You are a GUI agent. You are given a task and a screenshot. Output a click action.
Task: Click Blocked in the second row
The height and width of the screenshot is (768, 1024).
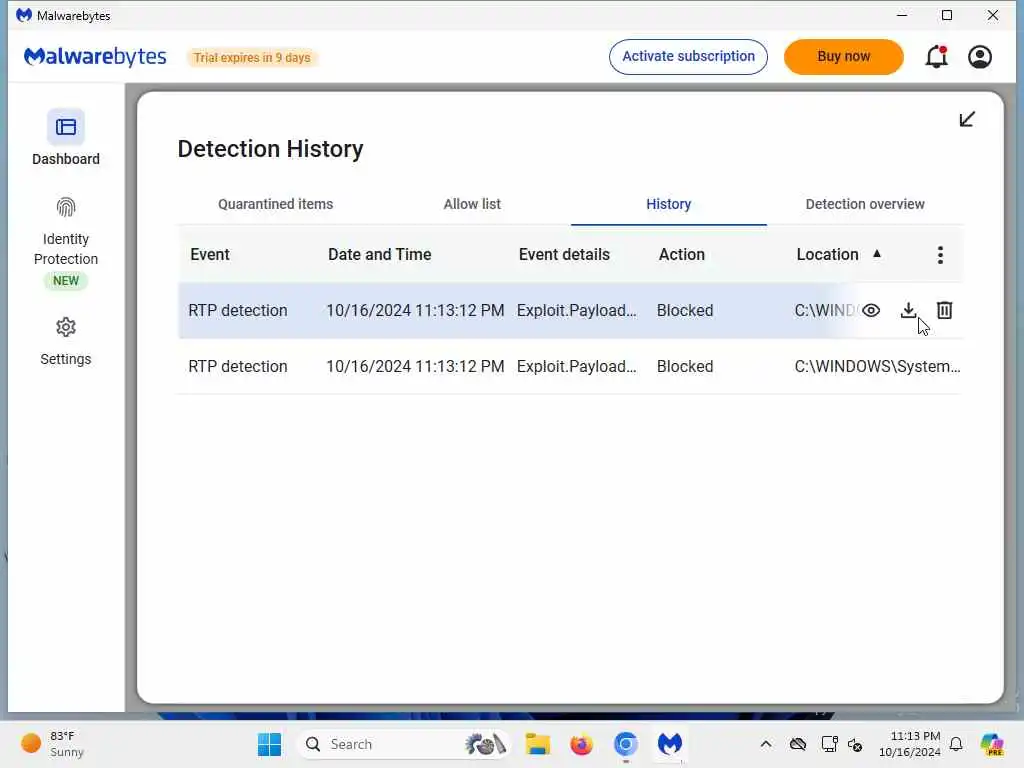tap(684, 366)
